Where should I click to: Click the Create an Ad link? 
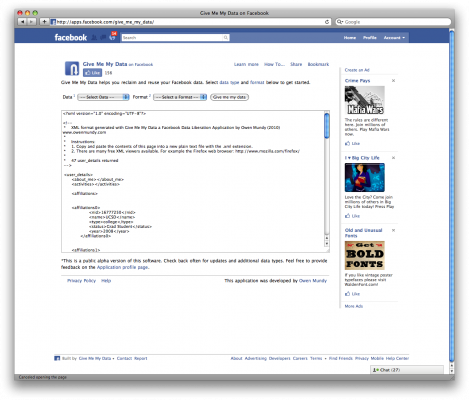click(x=357, y=70)
